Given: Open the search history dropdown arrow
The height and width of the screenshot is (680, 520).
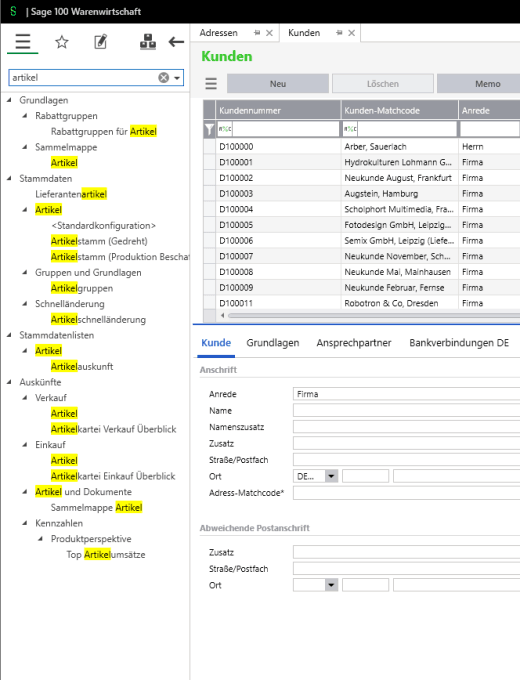Looking at the screenshot, I should point(177,78).
